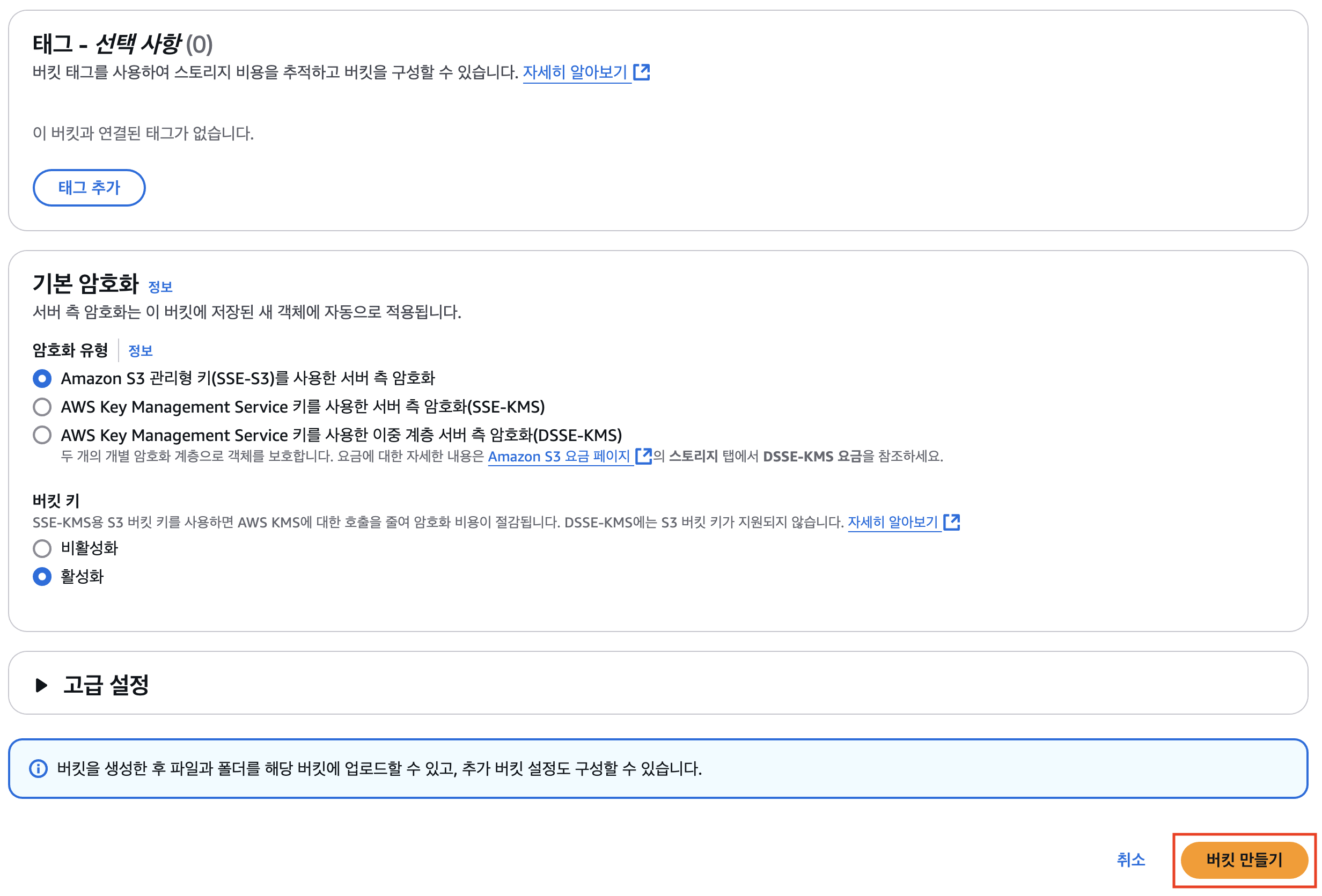Click the external link icon beside tags 자세히 알아보기
This screenshot has height=896, width=1322.
click(x=641, y=72)
